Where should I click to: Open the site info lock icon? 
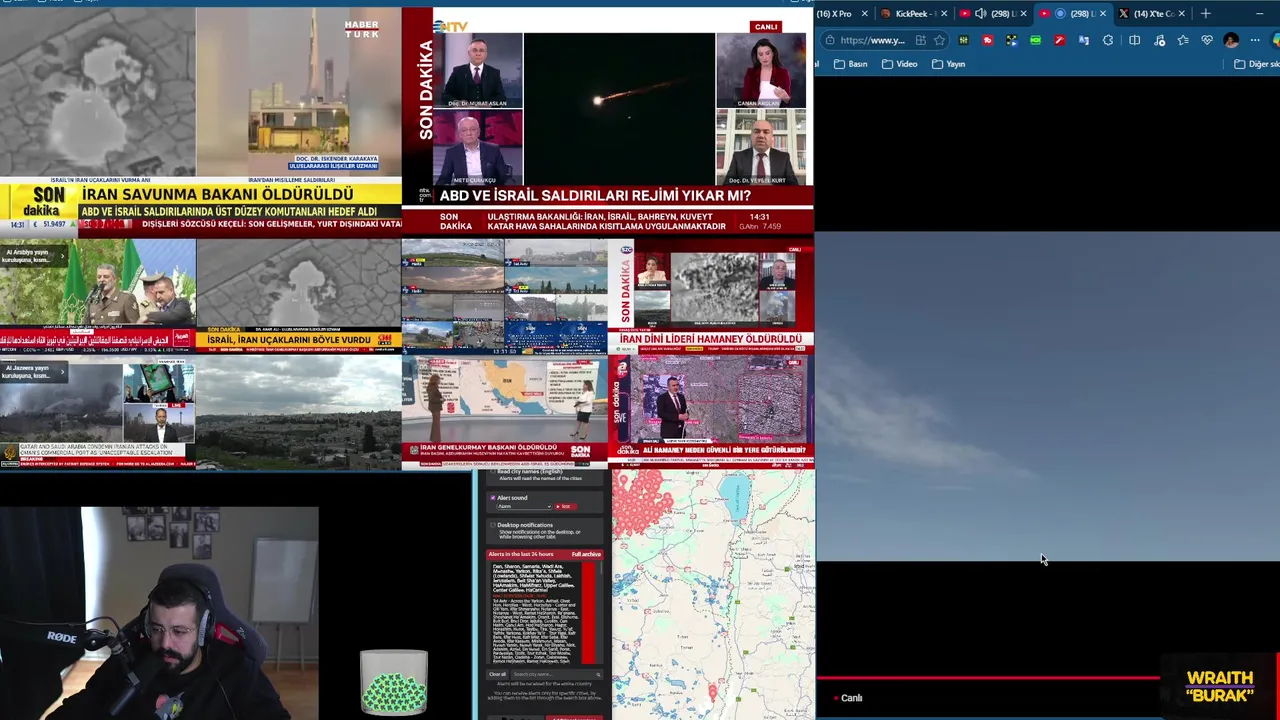[x=829, y=40]
